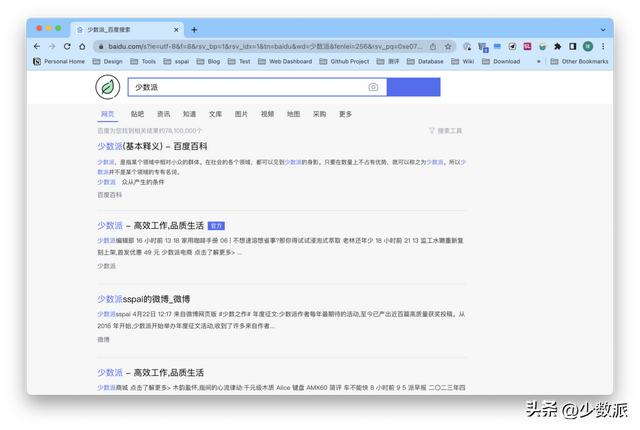
Task: Switch to the 资讯 tab
Action: [163, 114]
